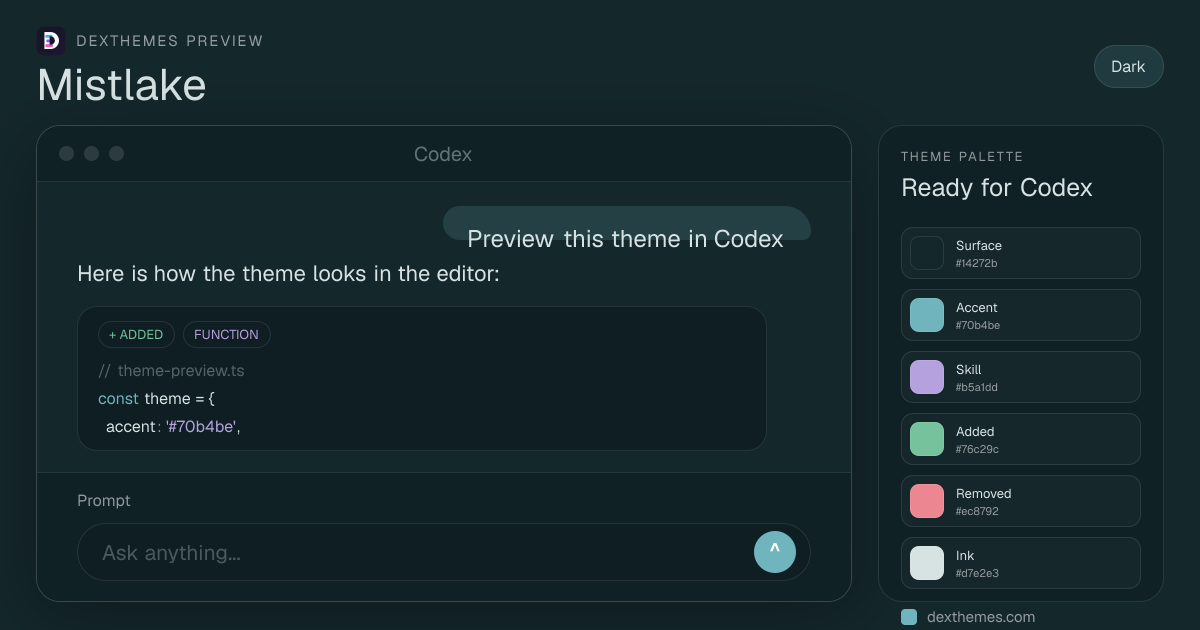1200x630 pixels.
Task: Click the teal square icon beside dexthemes.com
Action: [909, 617]
